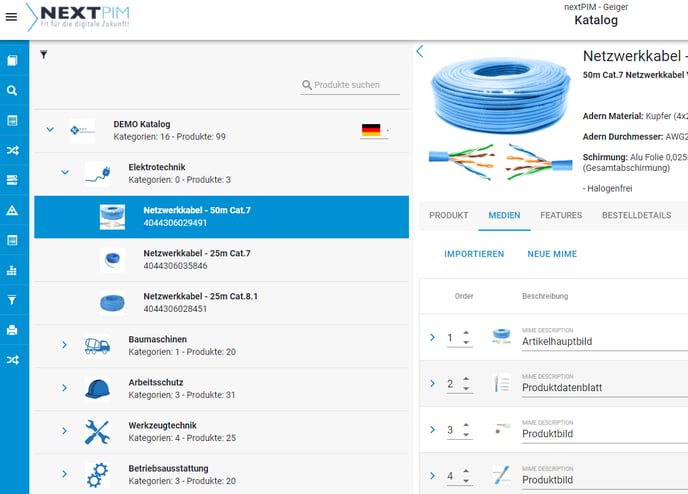Select Netzwerkkabel - 50m Cat.7 product row
Screen dimensions: 688x494
click(222, 217)
